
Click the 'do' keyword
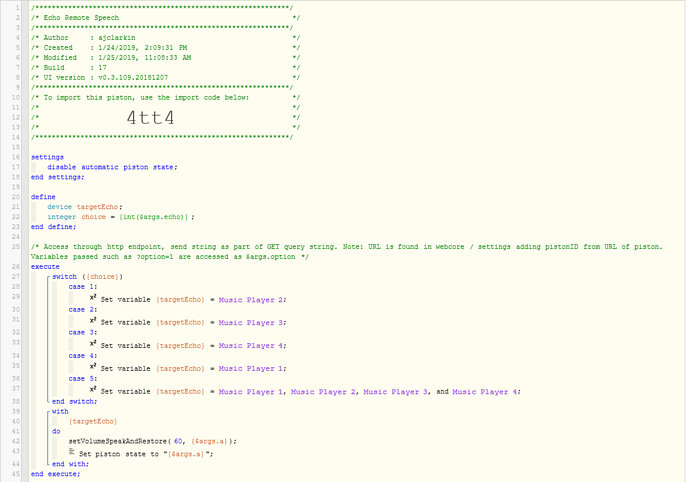click(x=56, y=431)
